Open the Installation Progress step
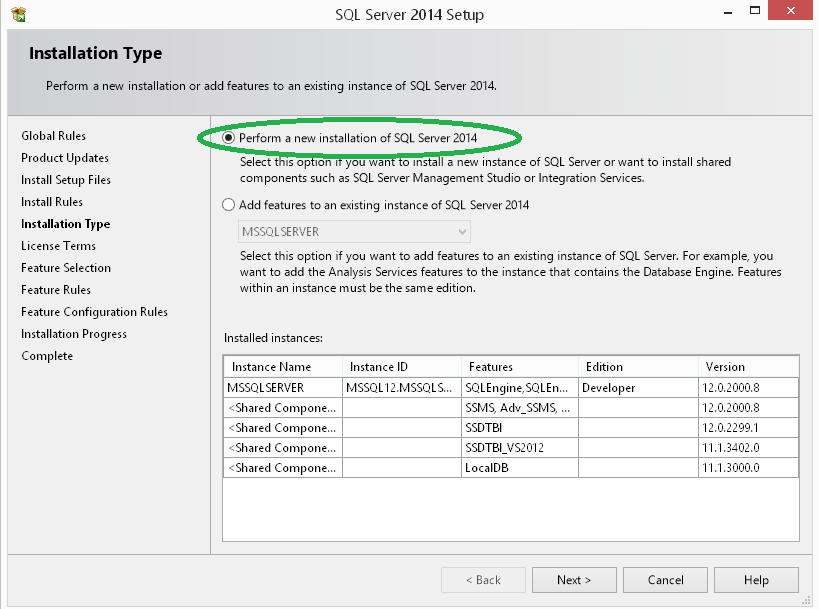The image size is (819, 609). tap(73, 333)
